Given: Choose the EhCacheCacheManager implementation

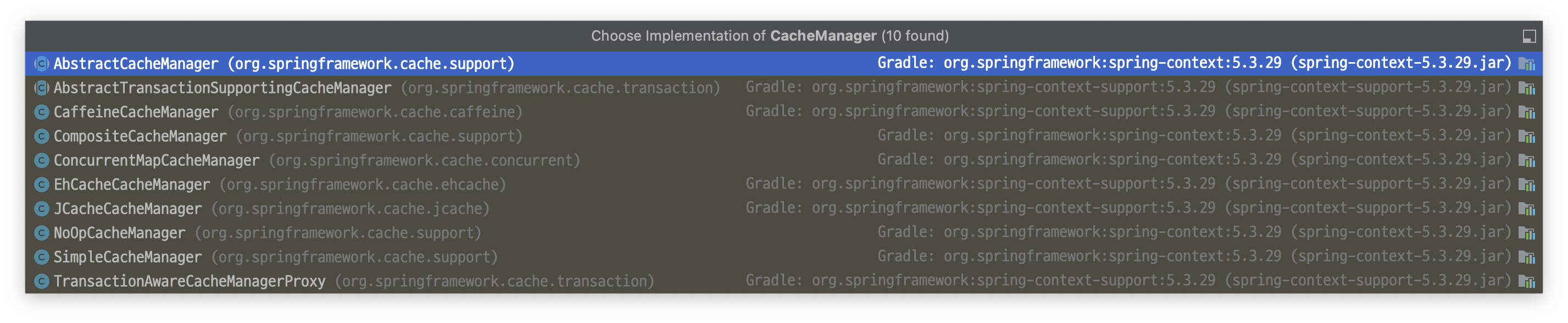Looking at the screenshot, I should [783, 185].
